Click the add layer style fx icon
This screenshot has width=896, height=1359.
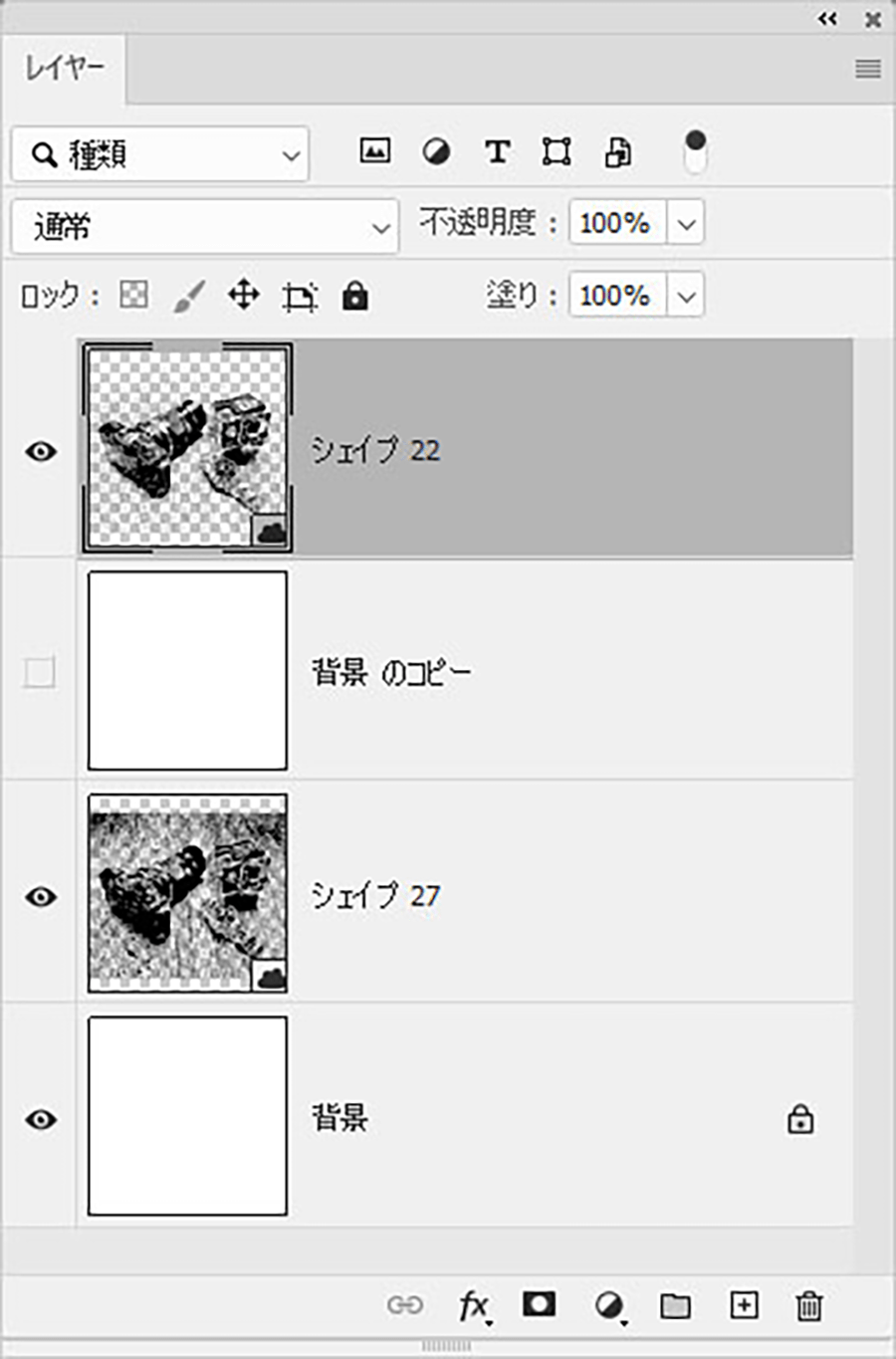(x=474, y=1305)
